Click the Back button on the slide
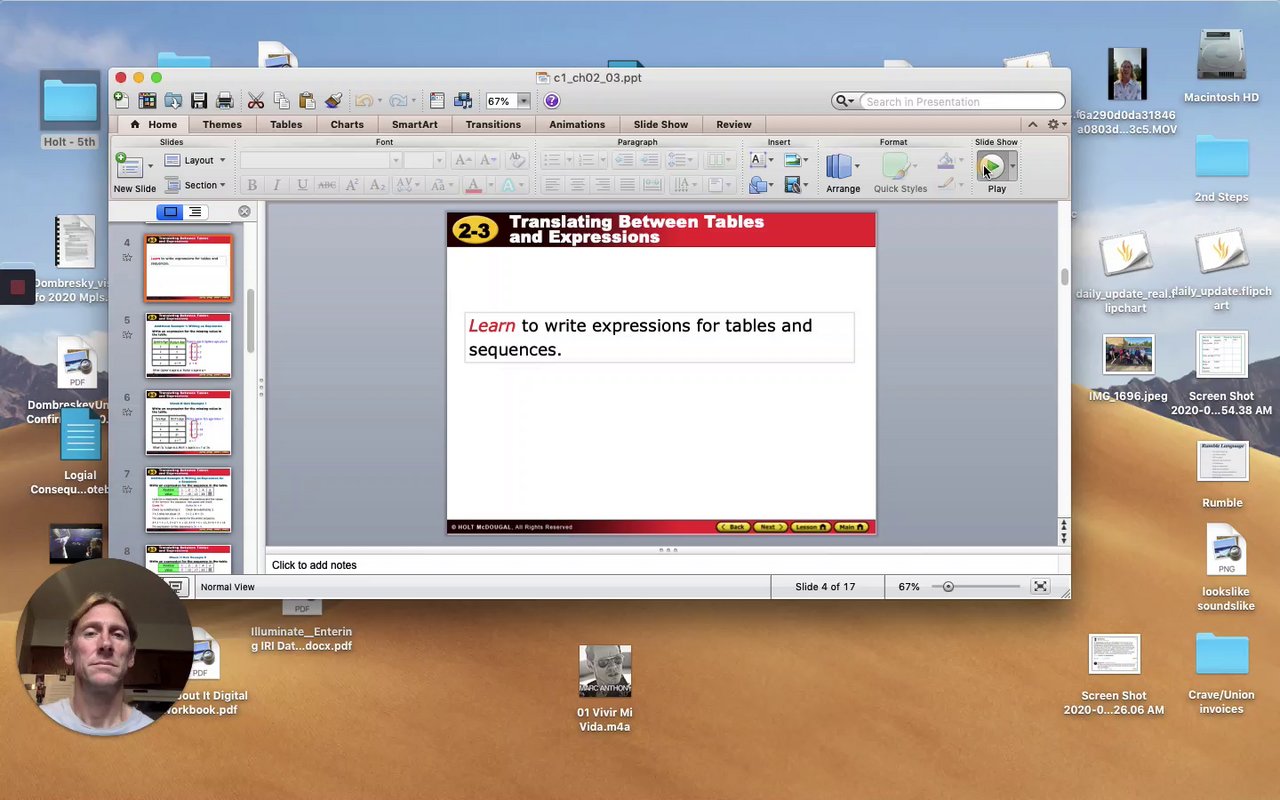This screenshot has height=800, width=1280. pos(733,527)
